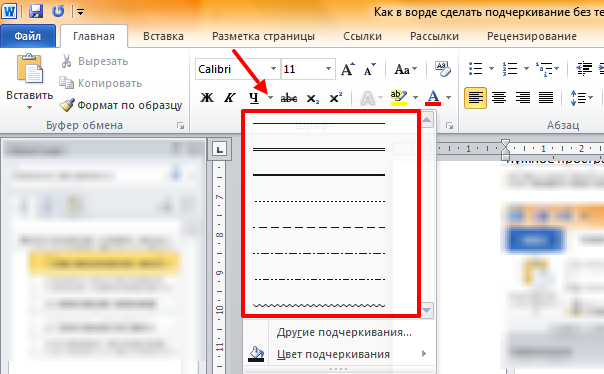The image size is (604, 374).
Task: Click the Word application icon in title bar
Action: [9, 11]
